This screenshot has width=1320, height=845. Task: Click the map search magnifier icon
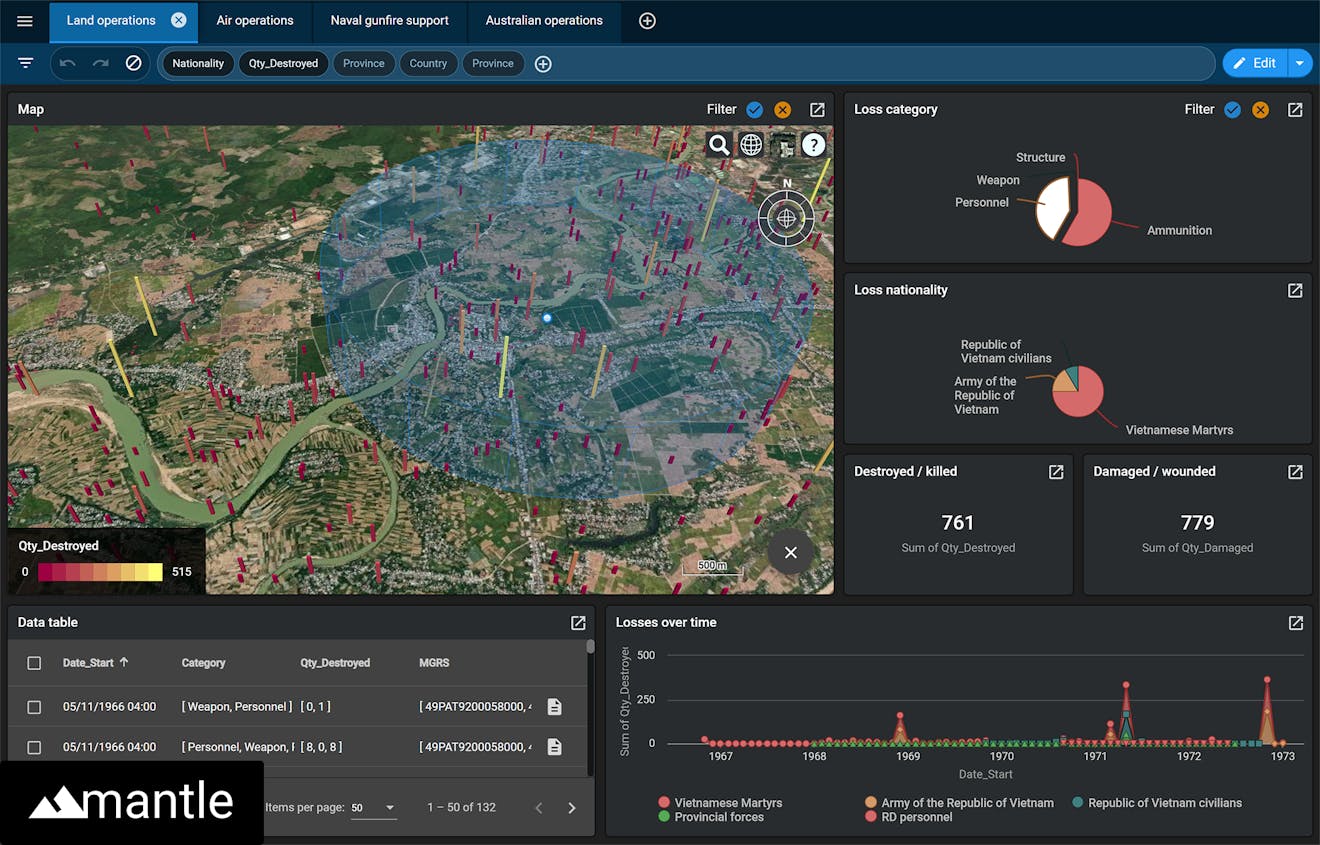pos(718,145)
